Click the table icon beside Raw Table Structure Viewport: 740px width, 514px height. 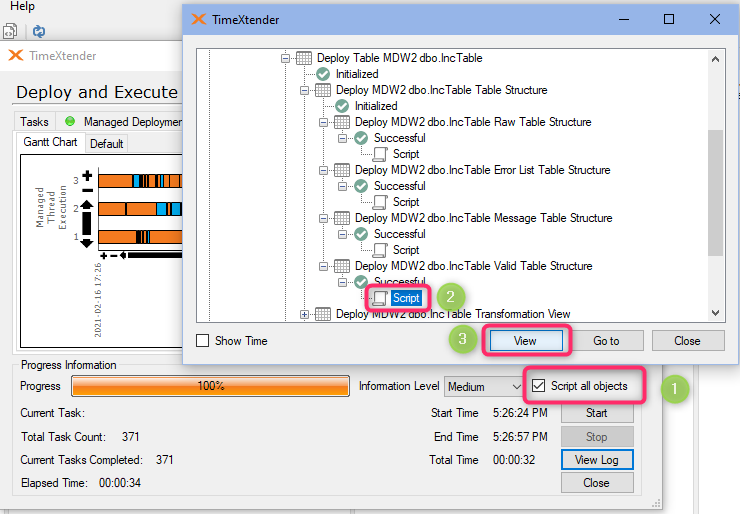[x=342, y=122]
